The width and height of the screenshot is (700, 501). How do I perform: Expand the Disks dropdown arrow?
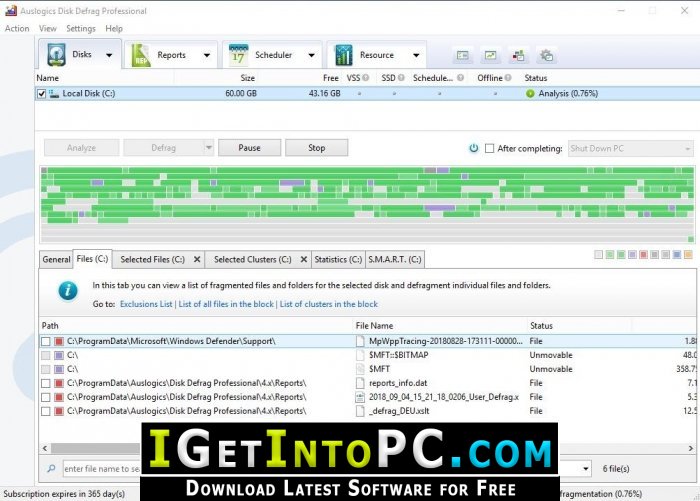[108, 55]
